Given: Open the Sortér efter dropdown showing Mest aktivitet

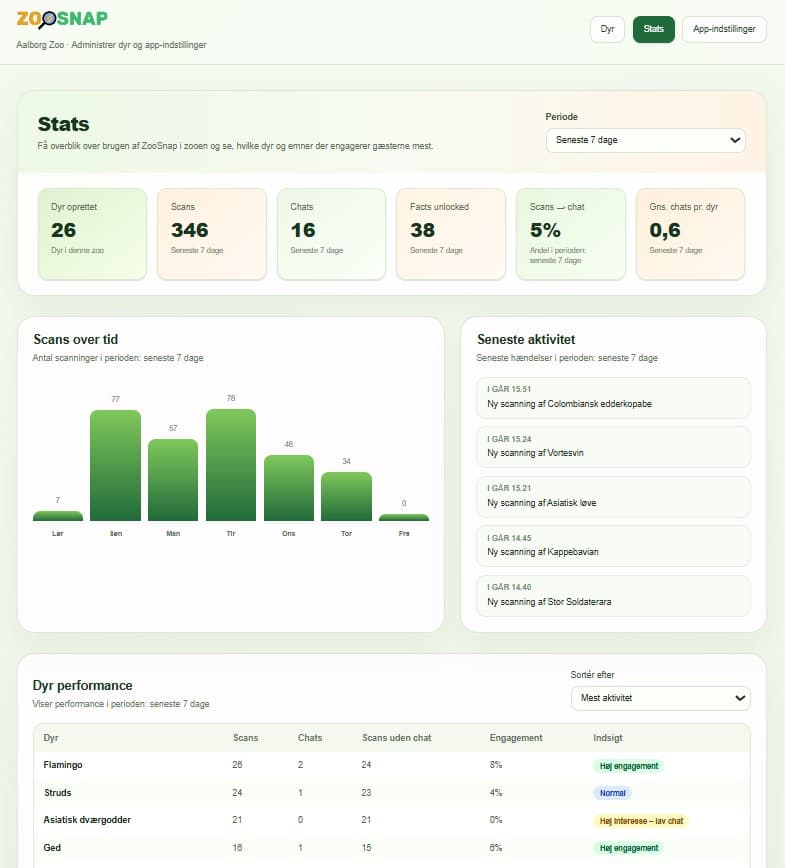Looking at the screenshot, I should coord(660,698).
